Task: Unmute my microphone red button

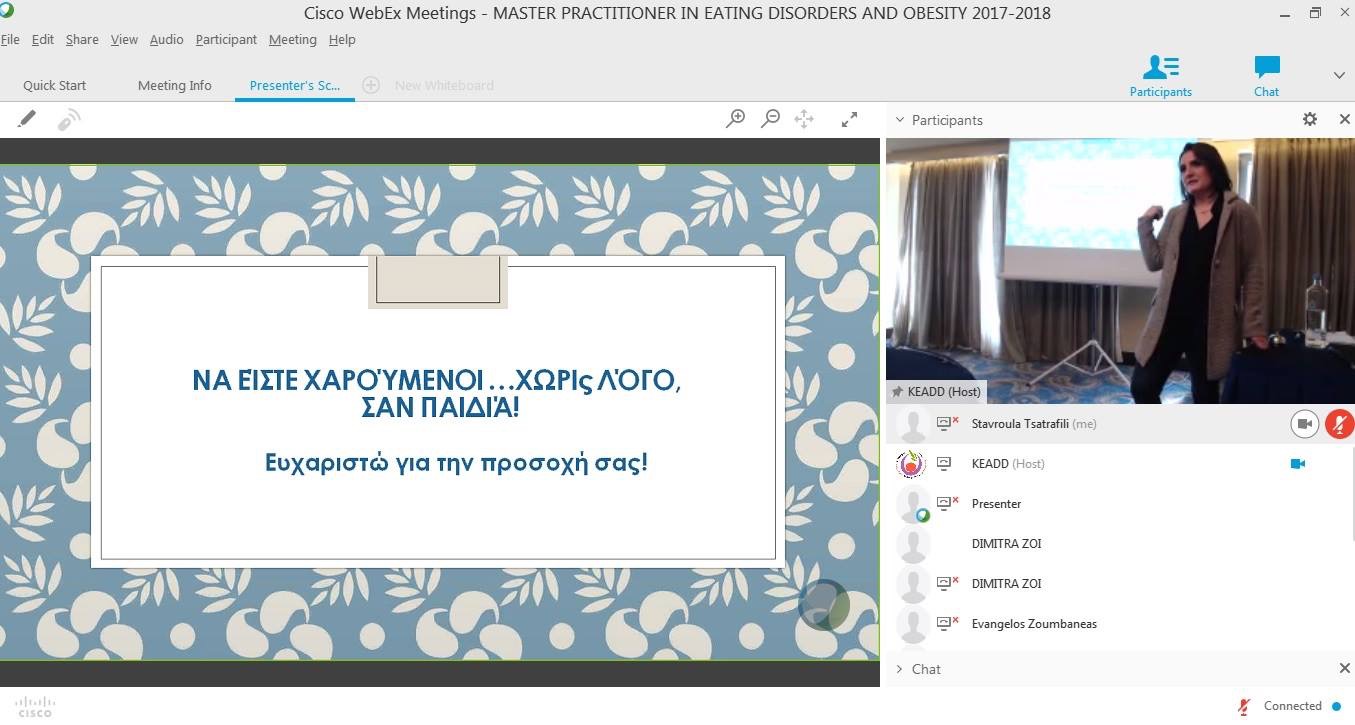Action: click(1339, 424)
